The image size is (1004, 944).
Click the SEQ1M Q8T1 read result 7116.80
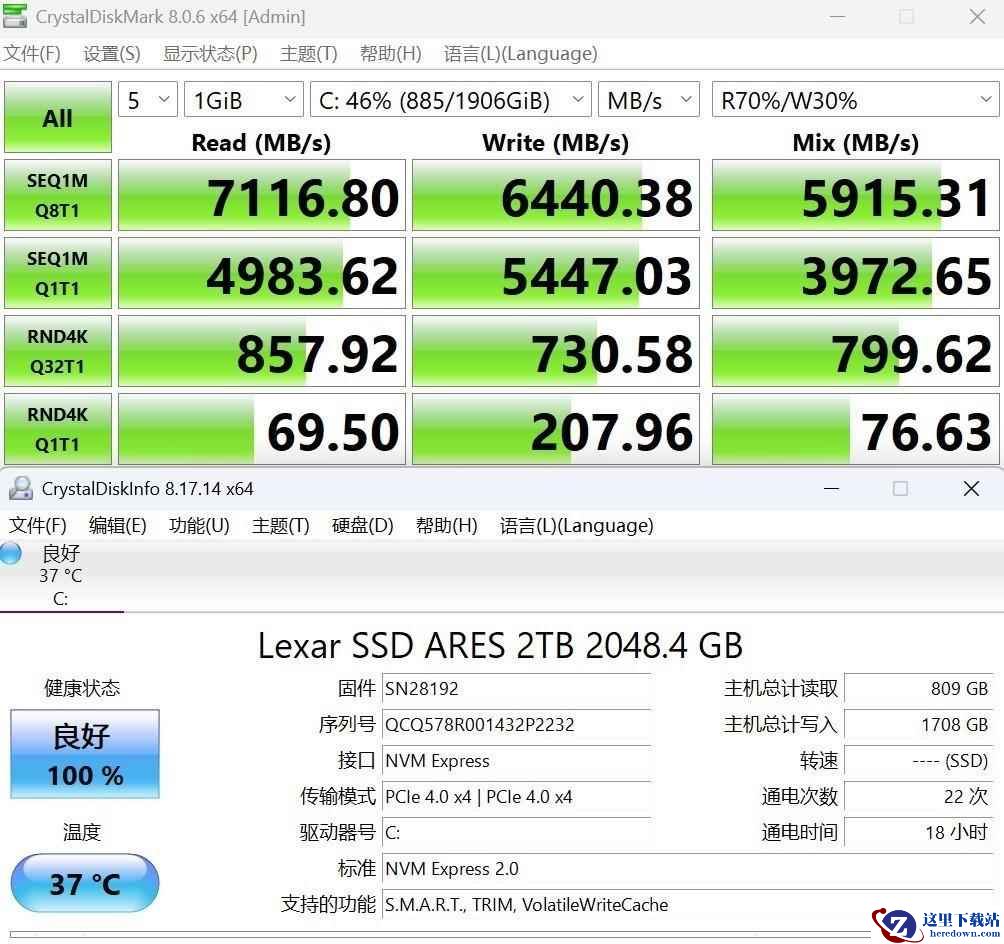[x=262, y=195]
